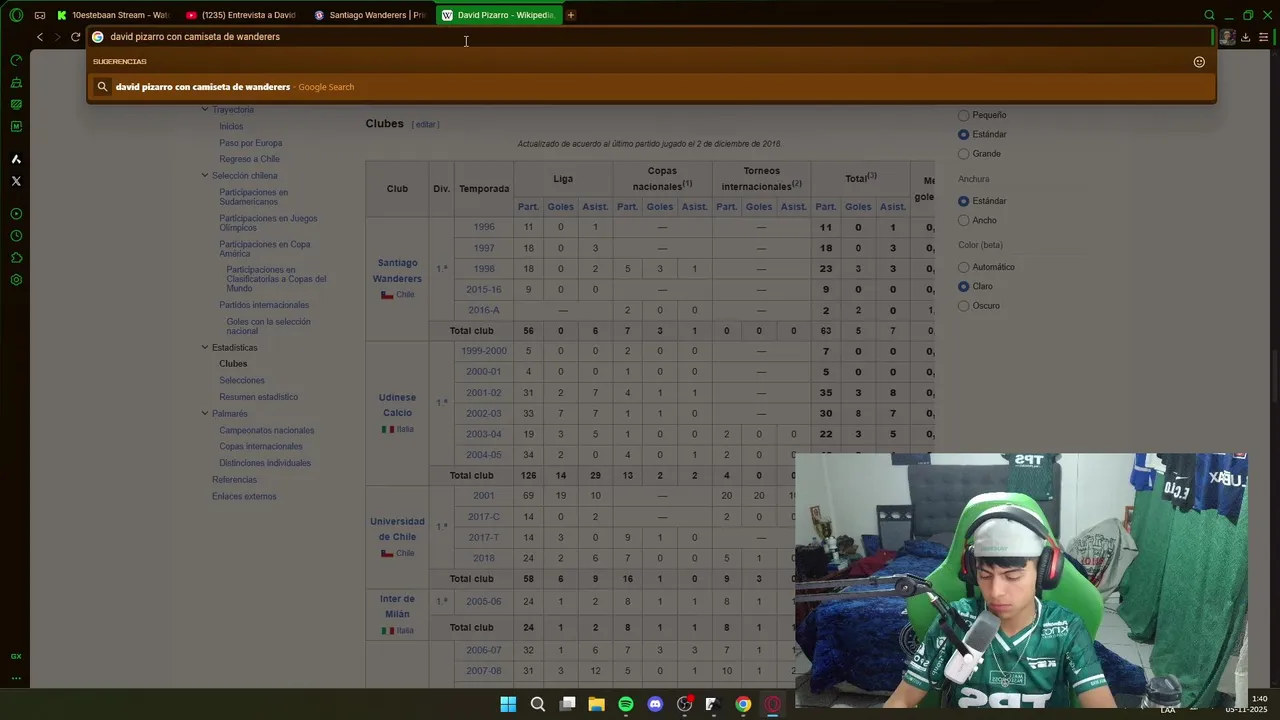1280x720 pixels.
Task: Switch to the 10estebaan Stream tab
Action: point(113,15)
